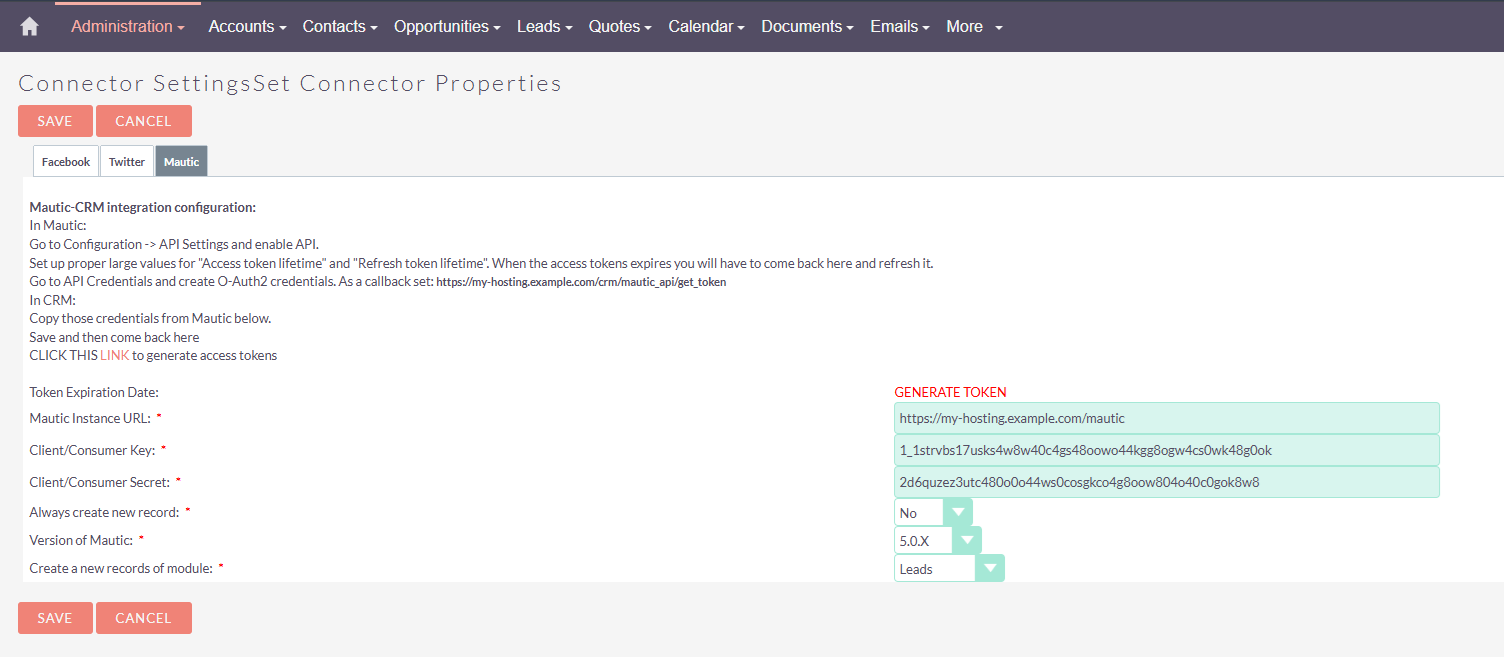Click the 'Always create new record:' label
Screen dimensions: 1504x657
[104, 512]
